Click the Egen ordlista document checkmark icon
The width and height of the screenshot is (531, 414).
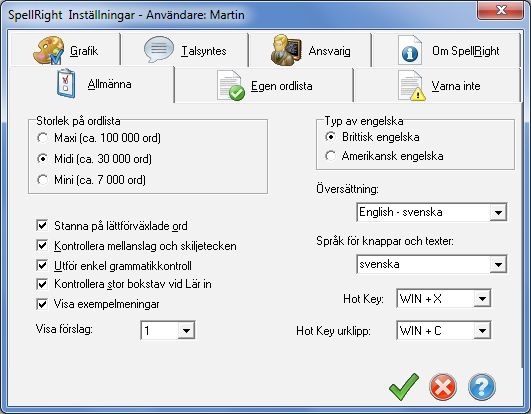[x=231, y=85]
